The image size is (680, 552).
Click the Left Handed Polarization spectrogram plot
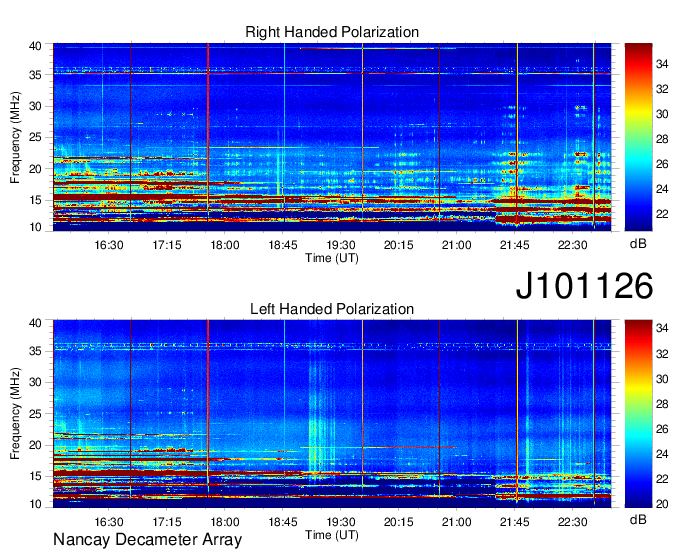(332, 414)
